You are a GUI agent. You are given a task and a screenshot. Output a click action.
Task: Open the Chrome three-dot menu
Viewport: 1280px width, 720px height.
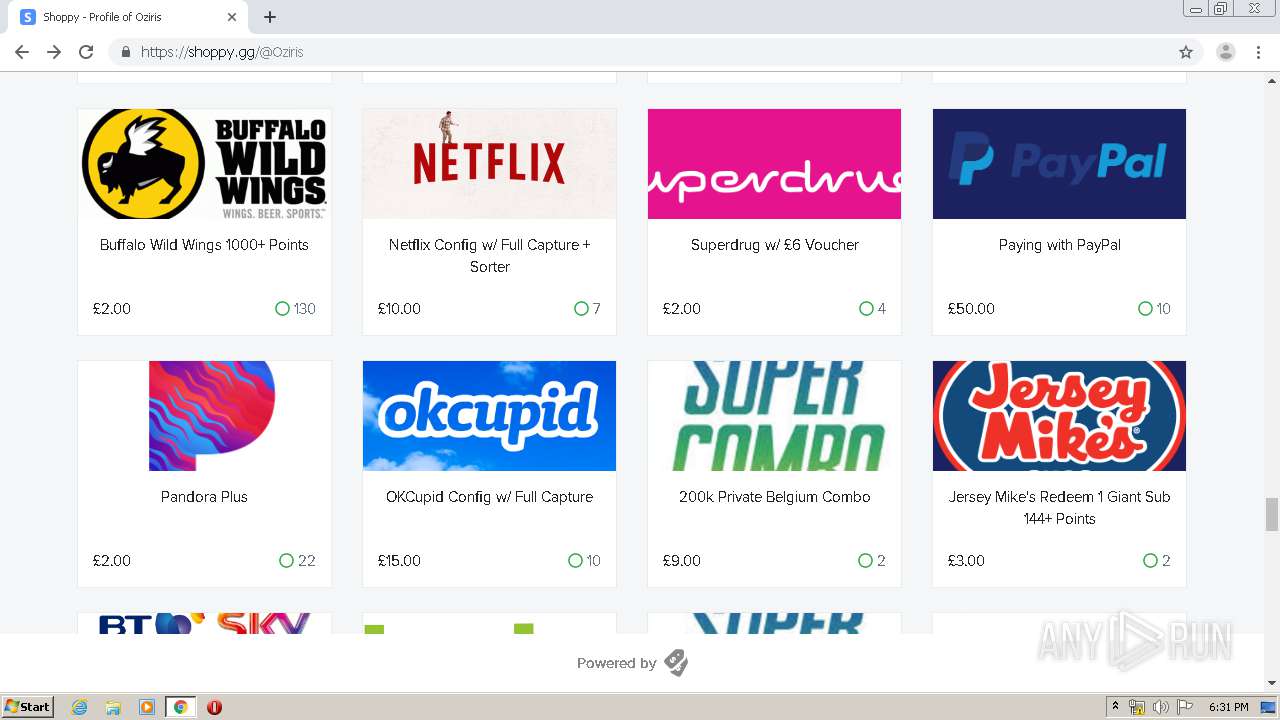coord(1258,52)
